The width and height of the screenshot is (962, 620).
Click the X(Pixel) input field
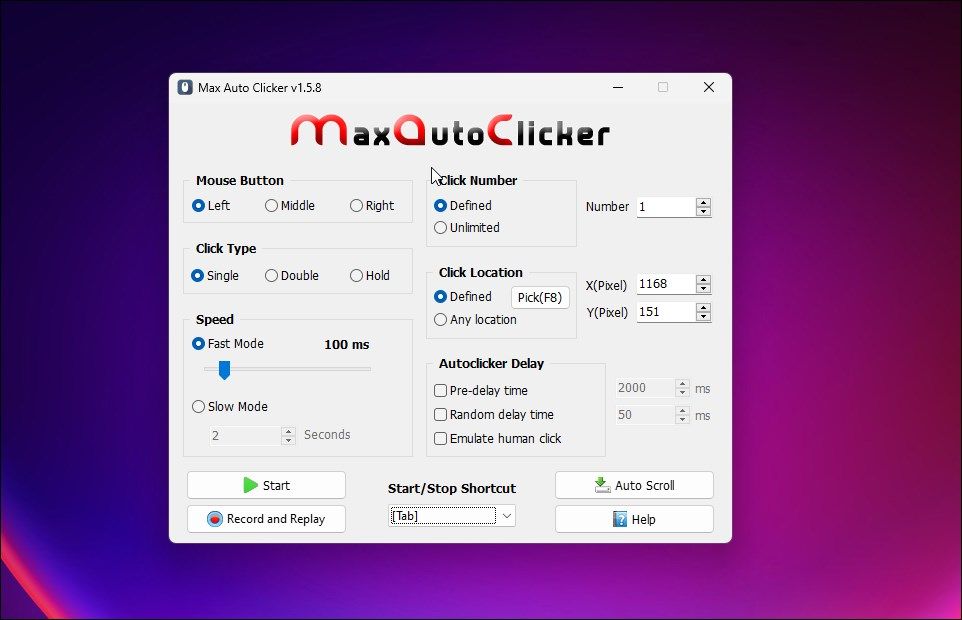click(x=666, y=284)
